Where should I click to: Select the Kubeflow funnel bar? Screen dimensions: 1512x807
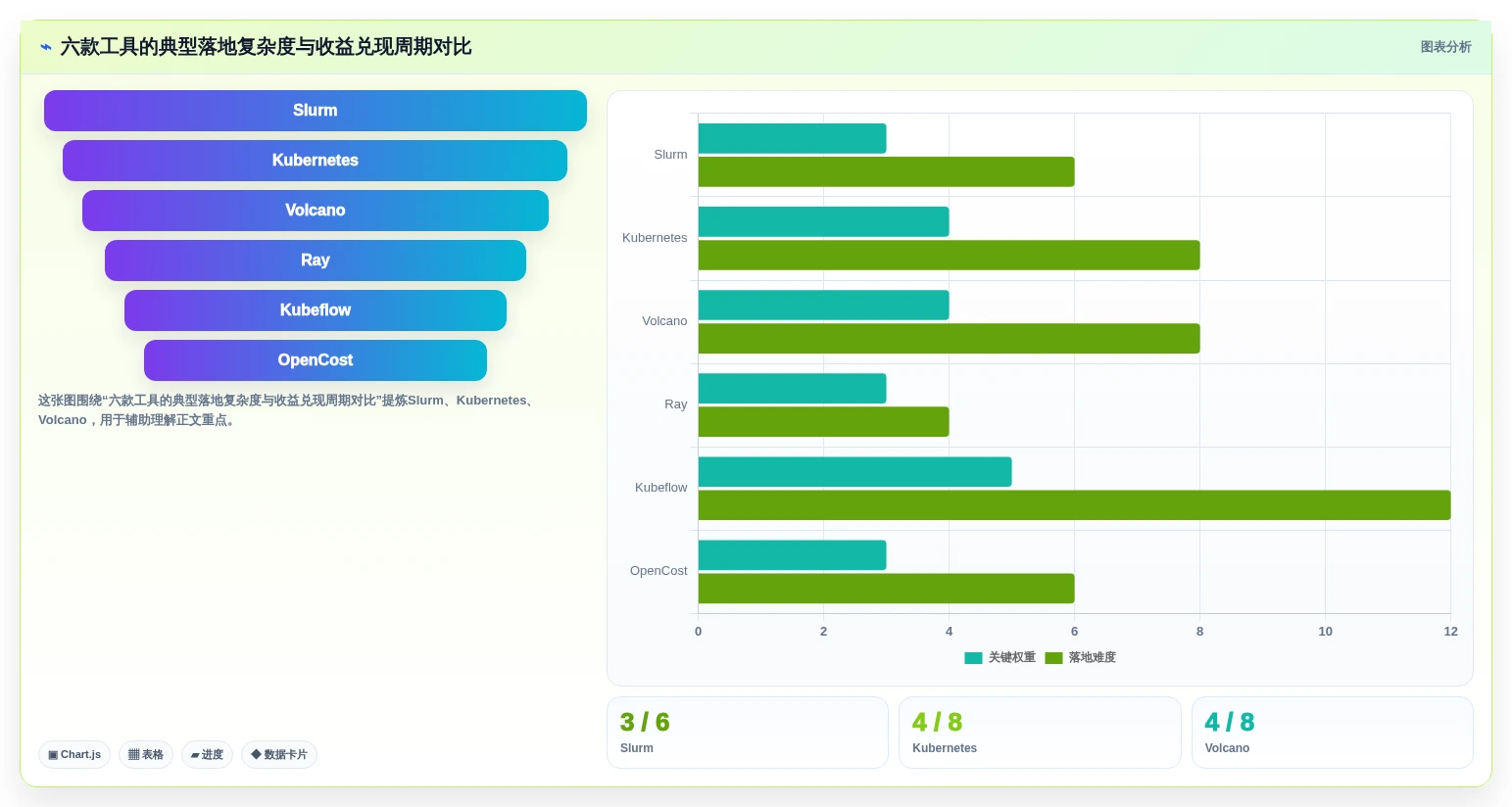(x=316, y=310)
